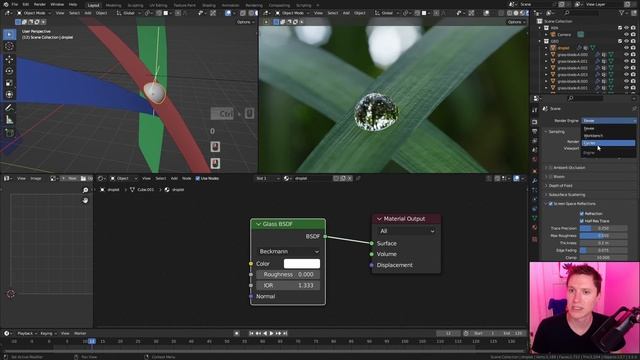The height and width of the screenshot is (360, 640).
Task: Open the Object Mode dropdown in left viewport
Action: (x=34, y=13)
